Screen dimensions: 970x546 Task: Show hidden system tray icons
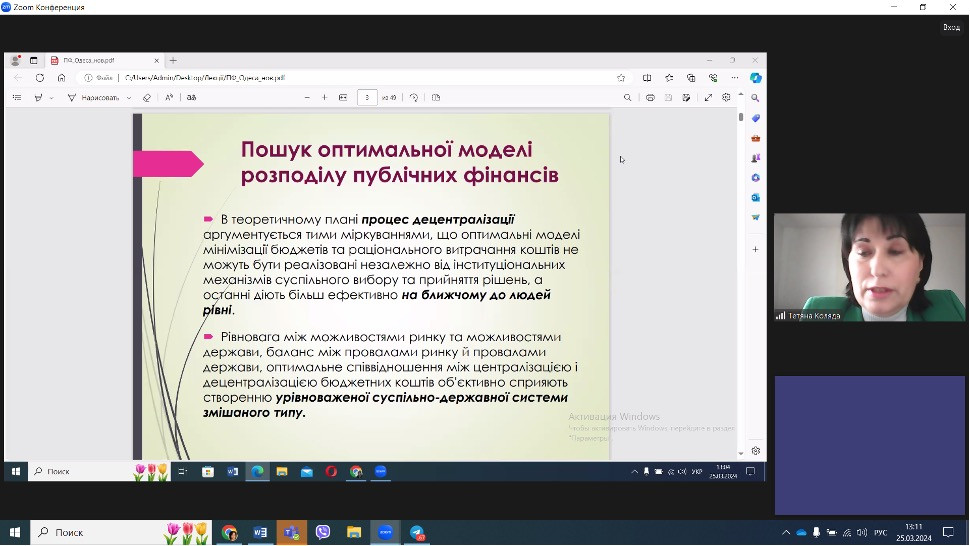point(786,533)
